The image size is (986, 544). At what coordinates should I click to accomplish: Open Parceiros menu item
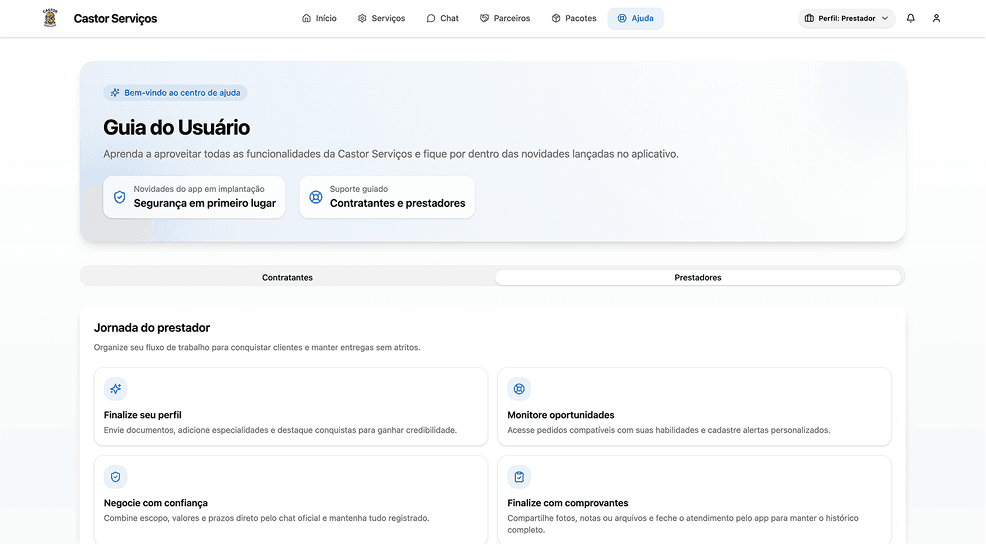click(506, 18)
